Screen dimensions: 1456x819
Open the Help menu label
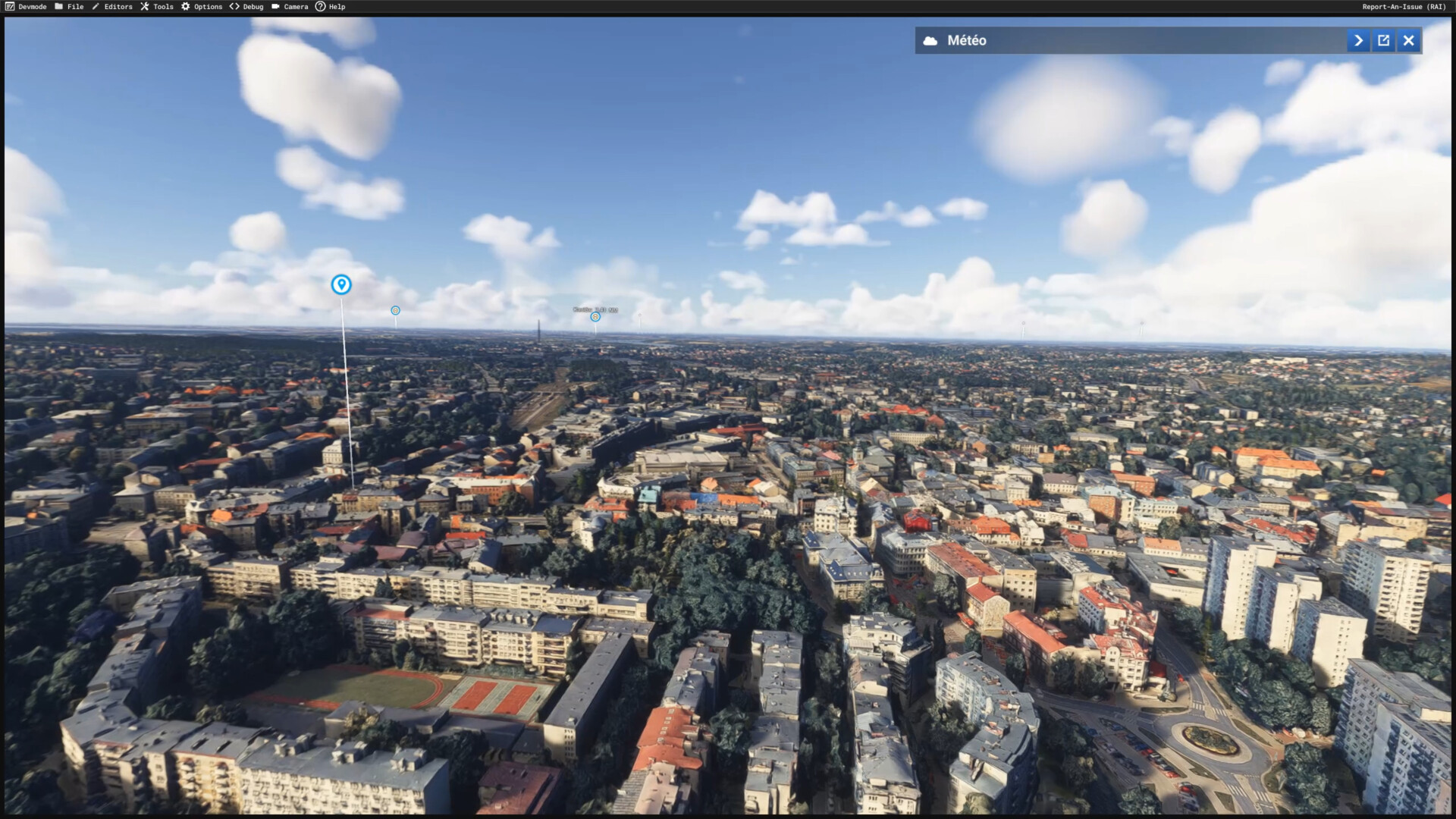click(x=337, y=7)
